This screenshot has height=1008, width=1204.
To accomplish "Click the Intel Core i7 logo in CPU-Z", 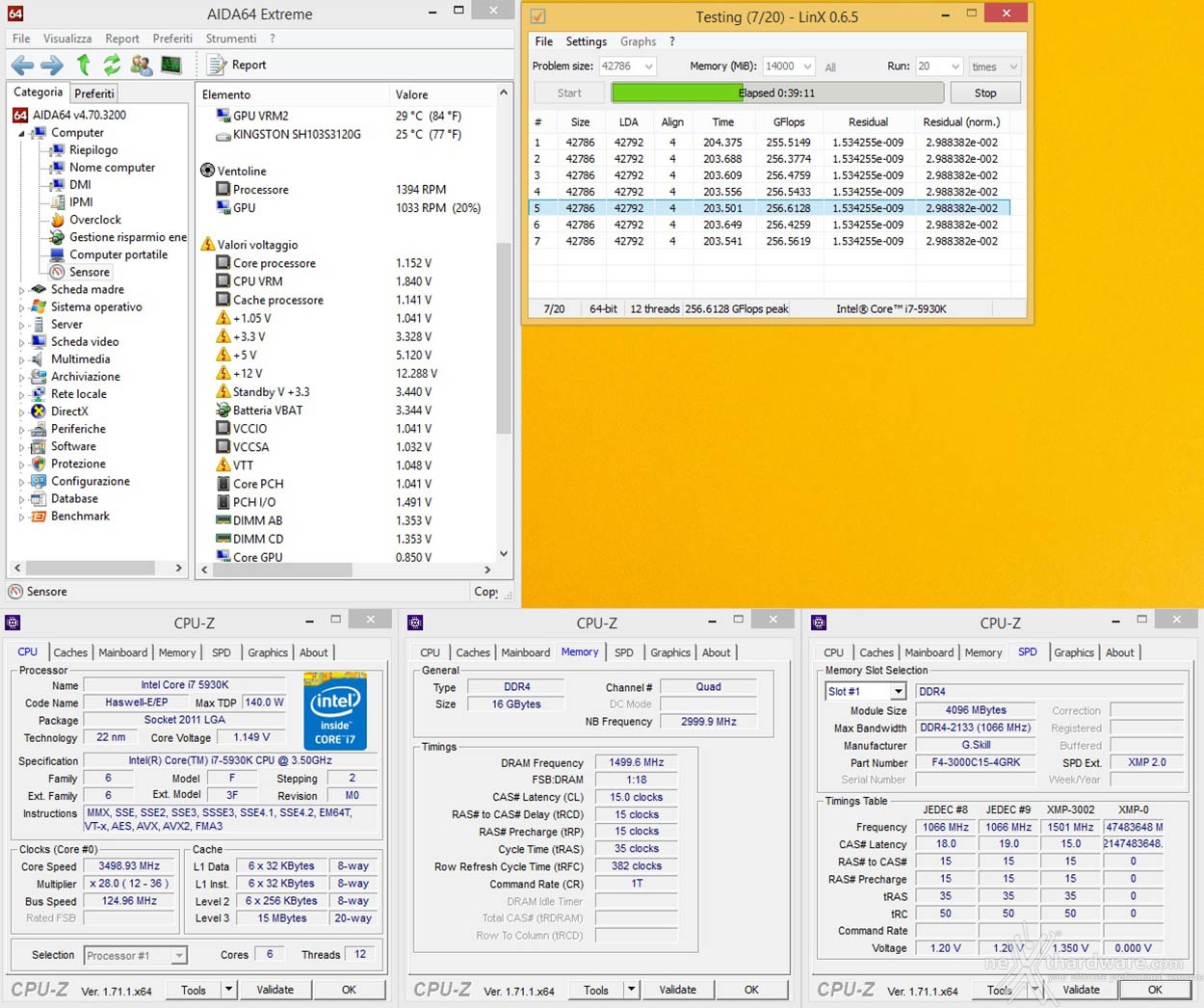I will (335, 710).
